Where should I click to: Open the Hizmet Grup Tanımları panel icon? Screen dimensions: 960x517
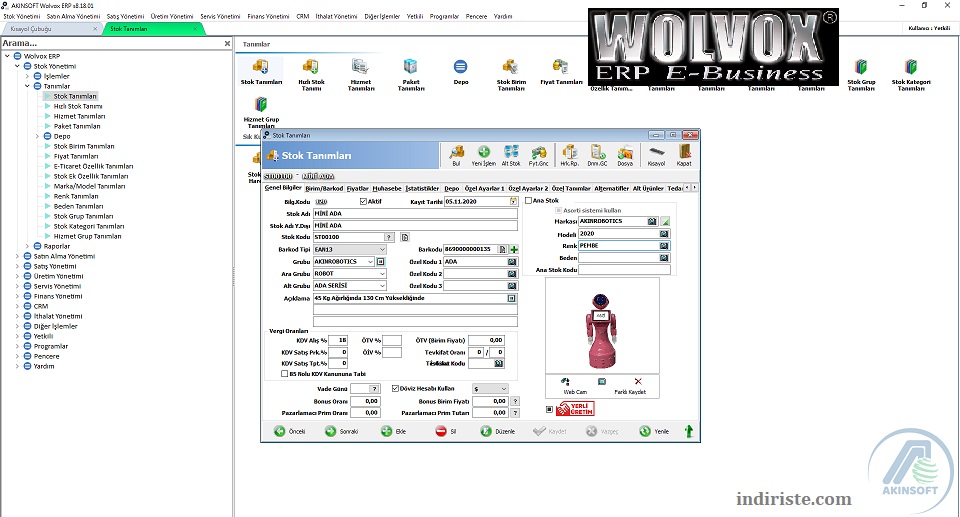click(x=261, y=113)
